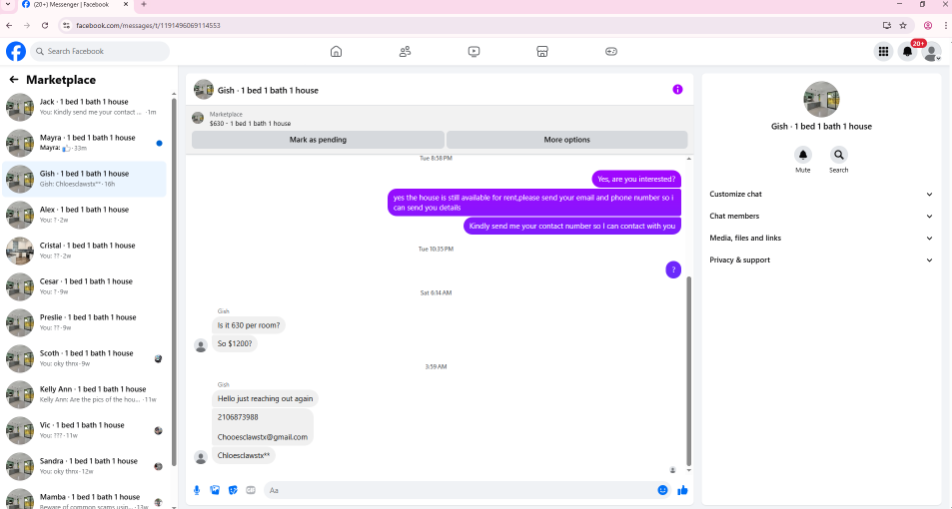Click More options button

coord(567,140)
